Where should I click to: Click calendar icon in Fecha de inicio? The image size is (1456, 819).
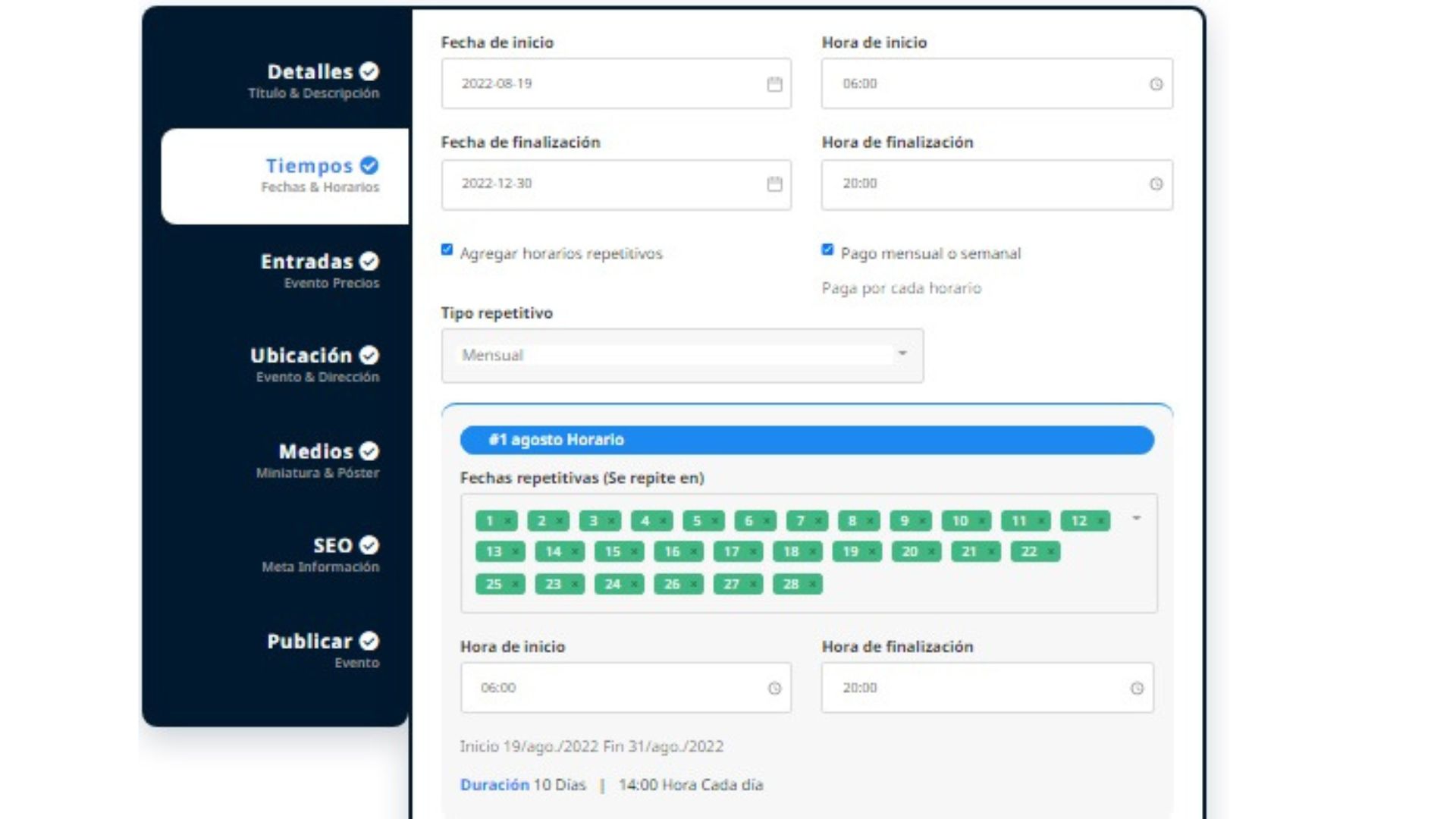coord(773,84)
